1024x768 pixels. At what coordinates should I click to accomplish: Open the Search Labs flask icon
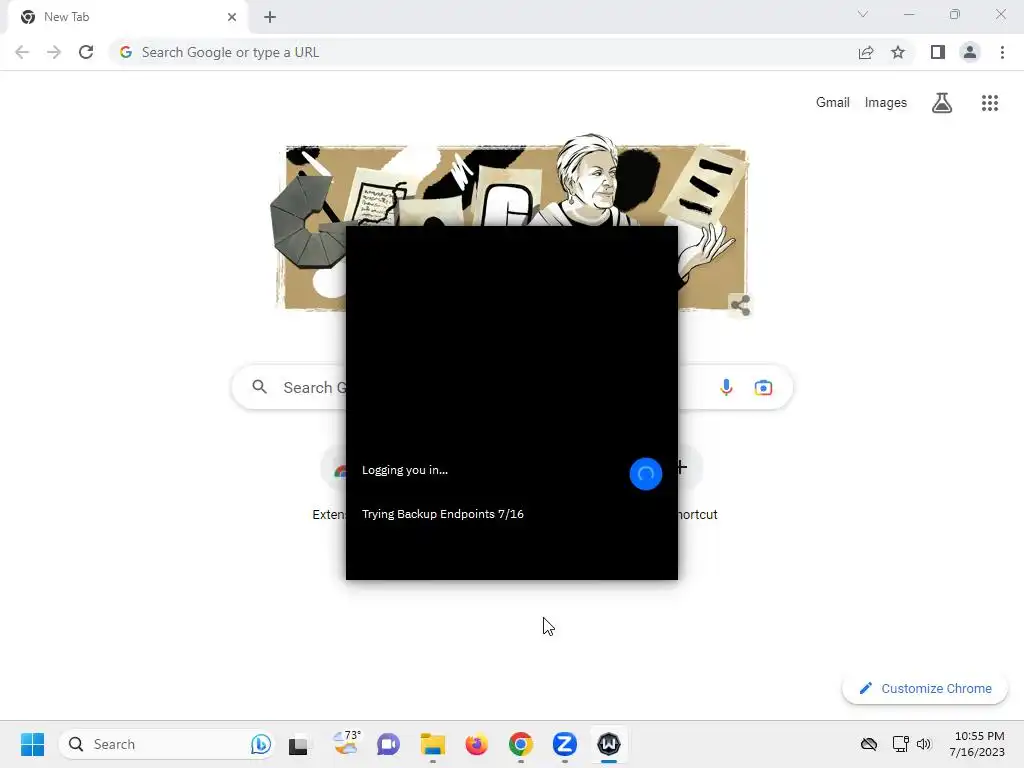coord(942,103)
